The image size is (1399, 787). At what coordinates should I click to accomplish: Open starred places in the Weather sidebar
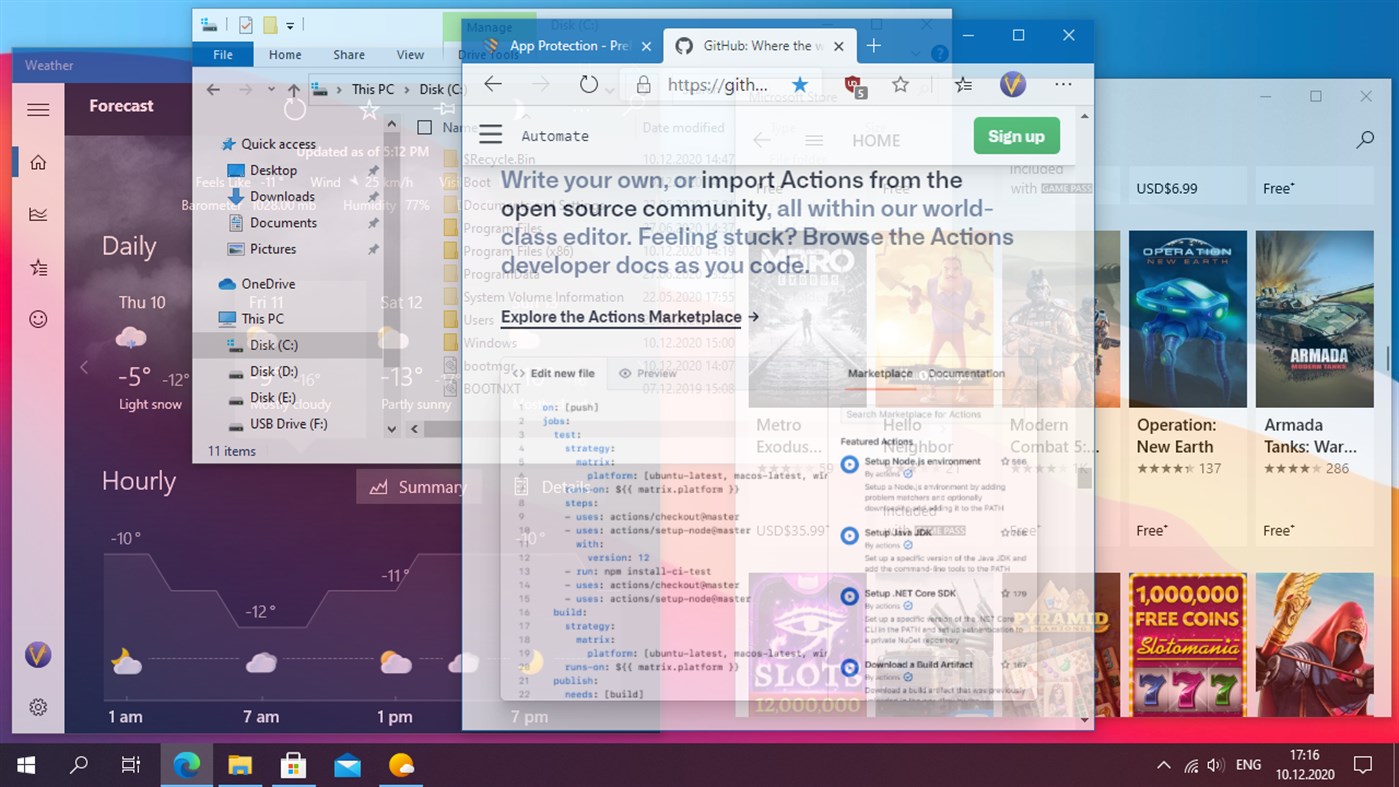point(38,267)
